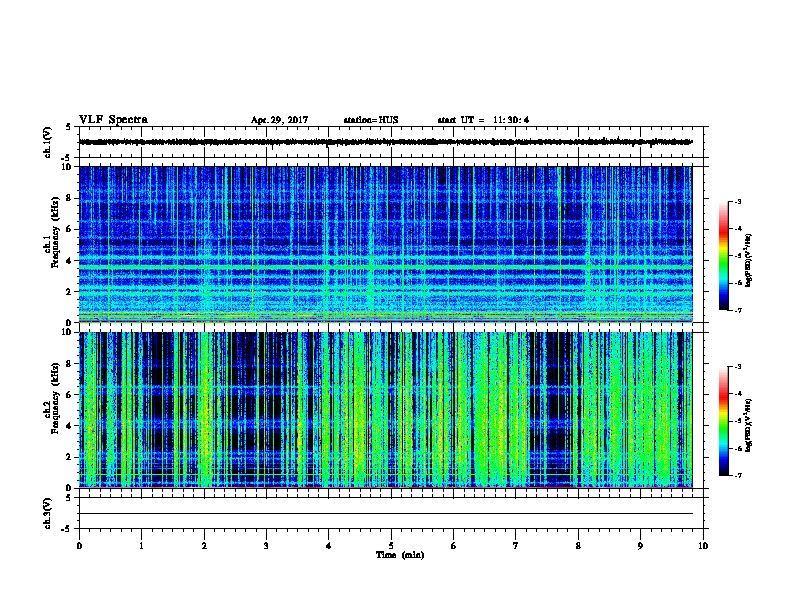Select the start UT 11:30:4 label
The image size is (792, 612).
[x=483, y=120]
